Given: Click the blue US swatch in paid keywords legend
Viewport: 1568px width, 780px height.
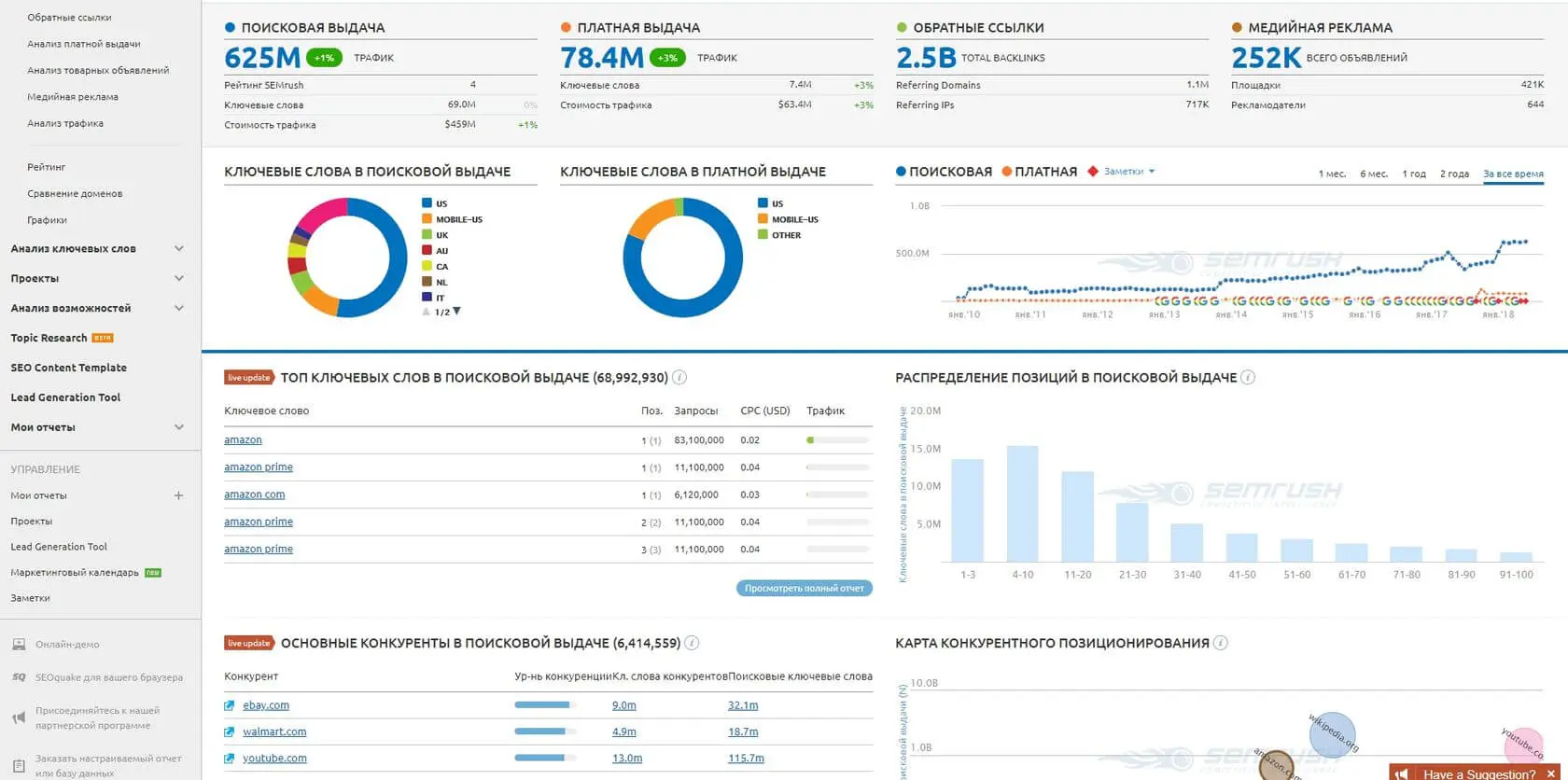Looking at the screenshot, I should pyautogui.click(x=763, y=203).
